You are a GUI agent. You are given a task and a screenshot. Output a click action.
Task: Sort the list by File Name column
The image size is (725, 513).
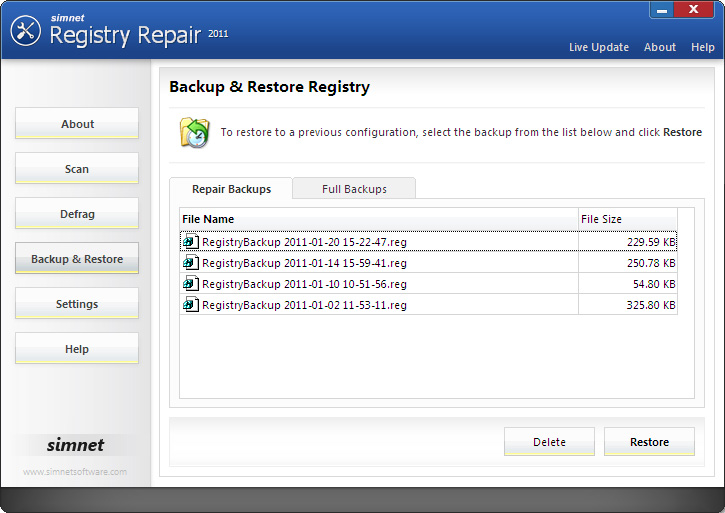pyautogui.click(x=378, y=219)
